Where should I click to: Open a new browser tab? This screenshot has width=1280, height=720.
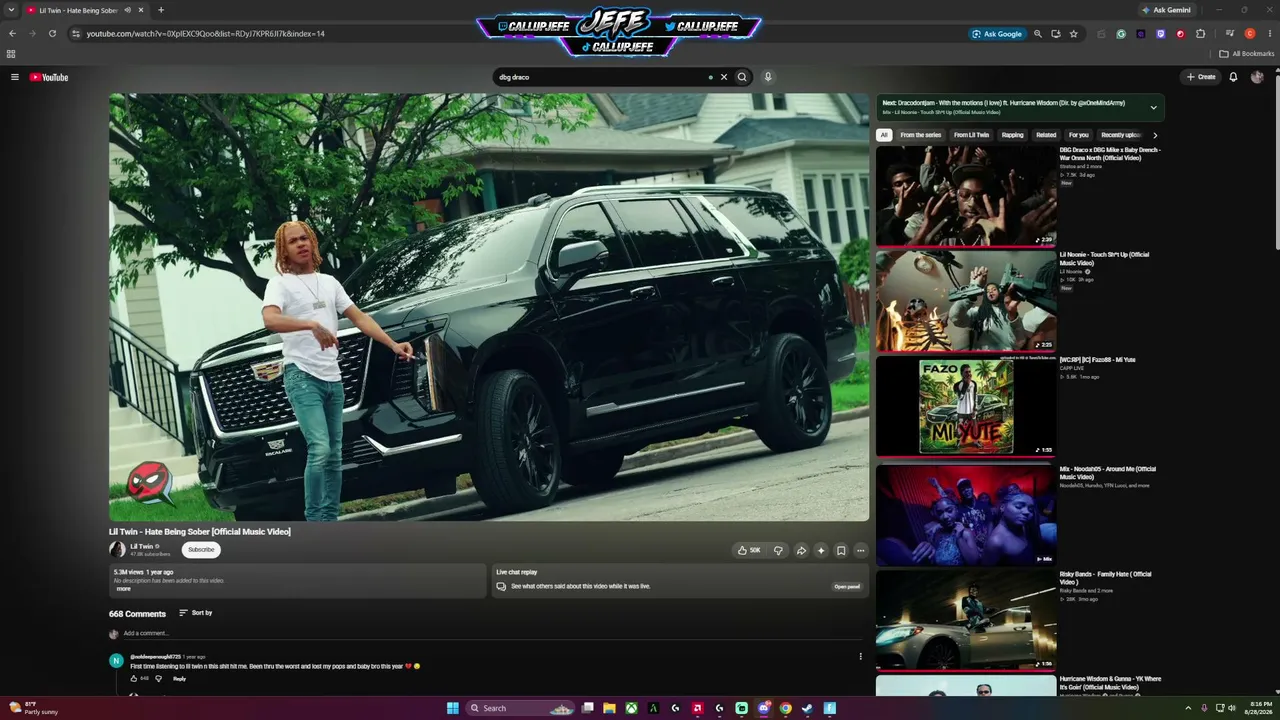click(161, 10)
